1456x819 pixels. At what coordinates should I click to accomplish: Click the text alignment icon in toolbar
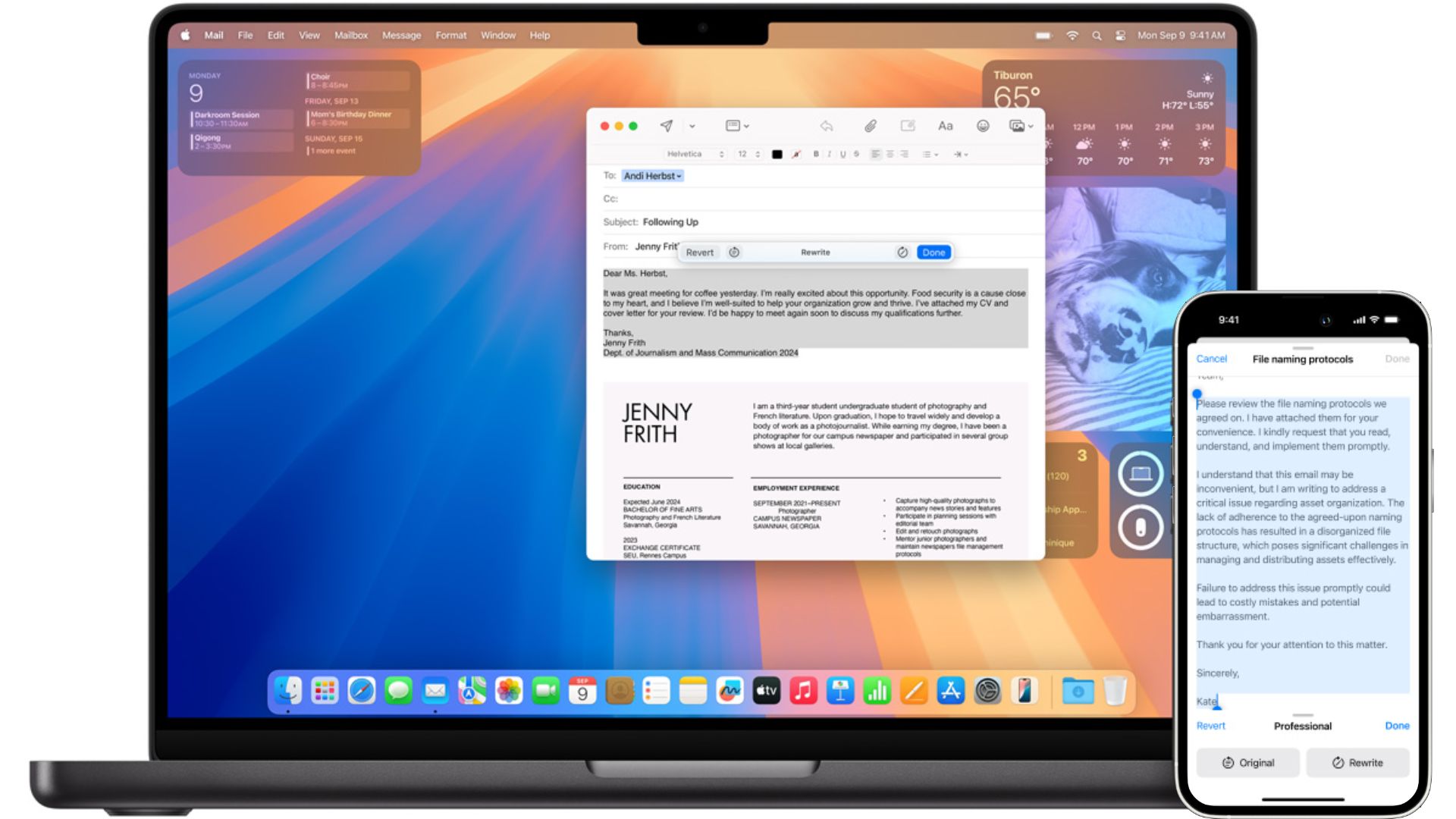point(875,153)
